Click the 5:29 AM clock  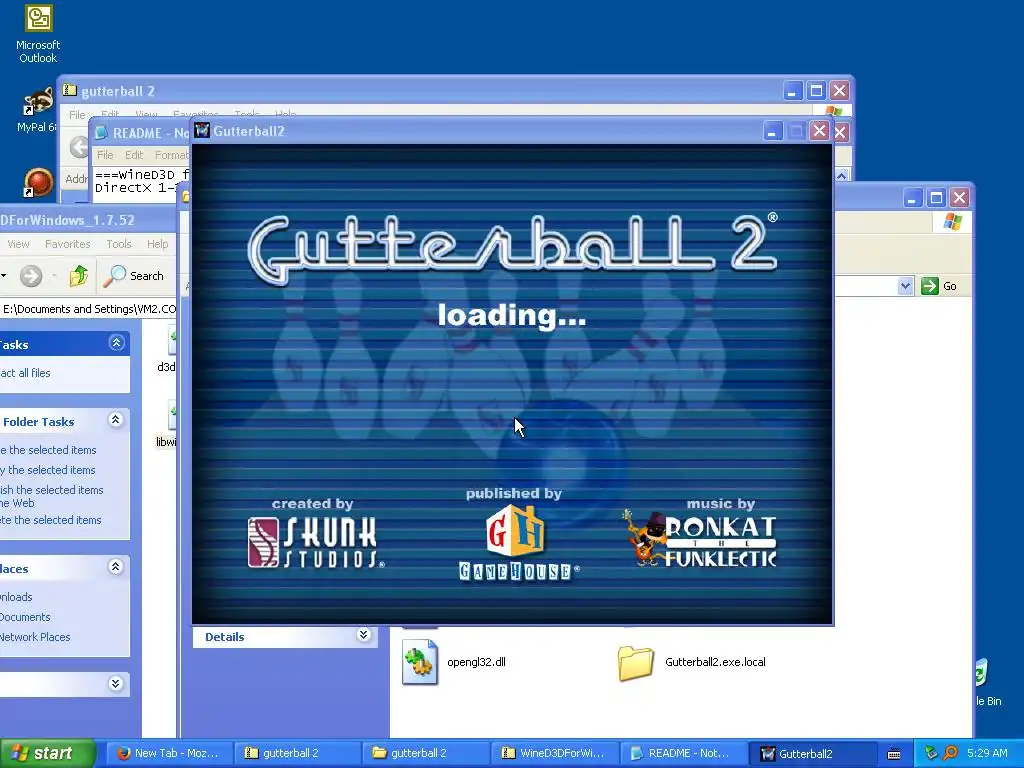[x=987, y=753]
